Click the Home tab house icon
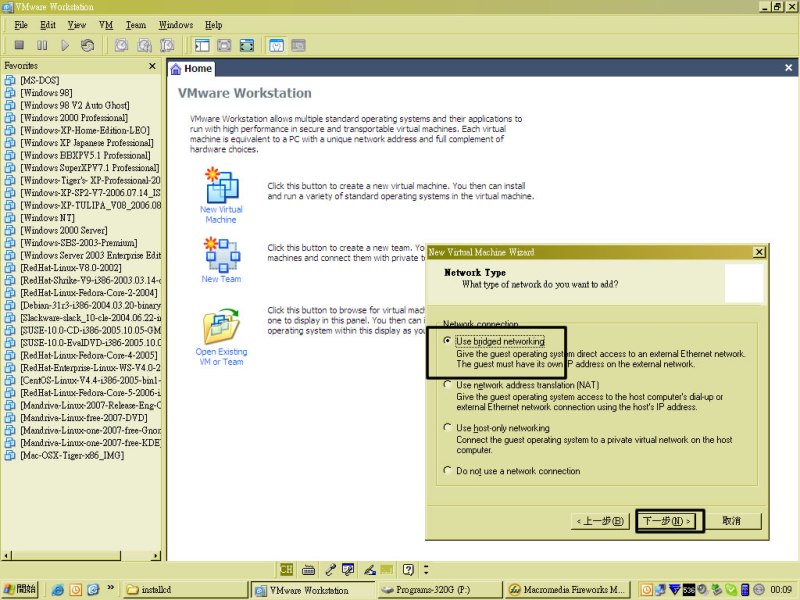The height and width of the screenshot is (600, 800). click(176, 69)
